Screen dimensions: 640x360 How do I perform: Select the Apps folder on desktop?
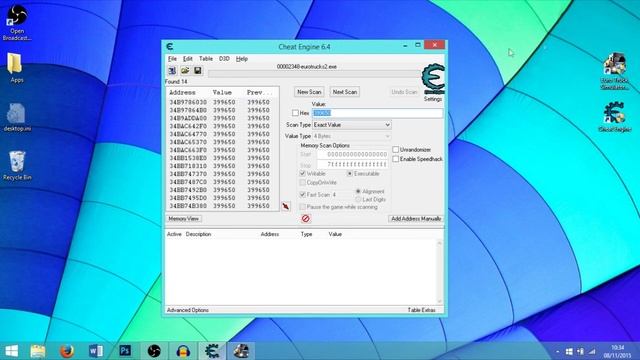tap(16, 68)
